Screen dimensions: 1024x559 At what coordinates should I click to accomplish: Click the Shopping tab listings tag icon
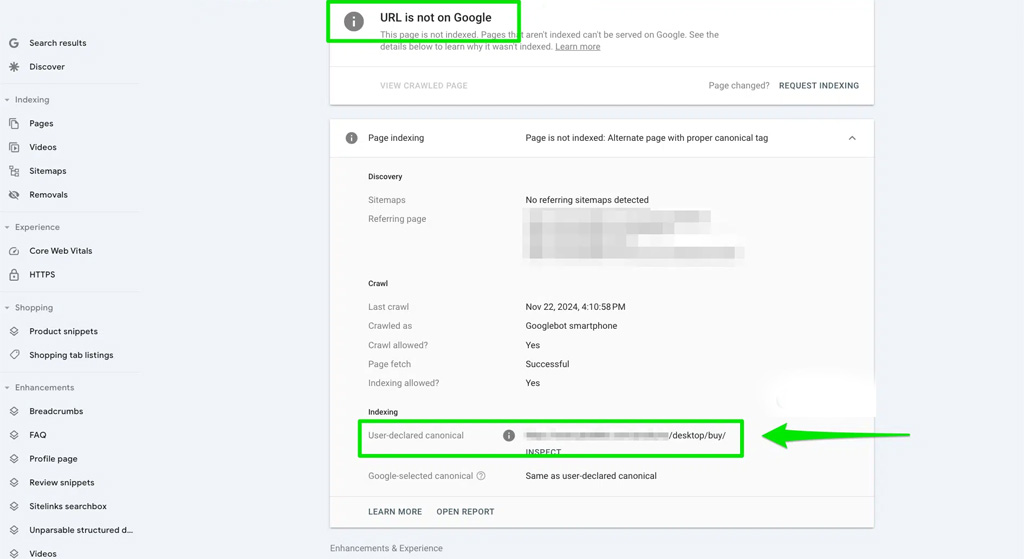point(14,355)
